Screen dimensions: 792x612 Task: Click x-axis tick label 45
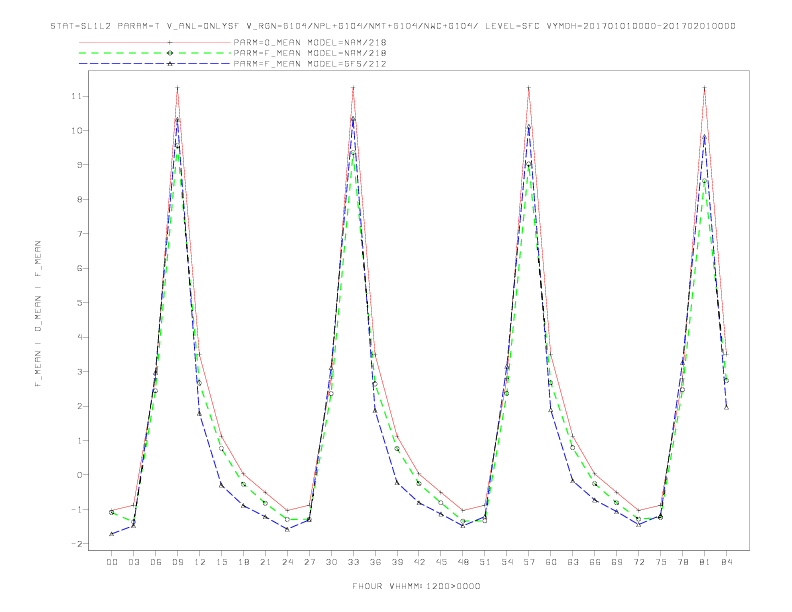pyautogui.click(x=441, y=562)
